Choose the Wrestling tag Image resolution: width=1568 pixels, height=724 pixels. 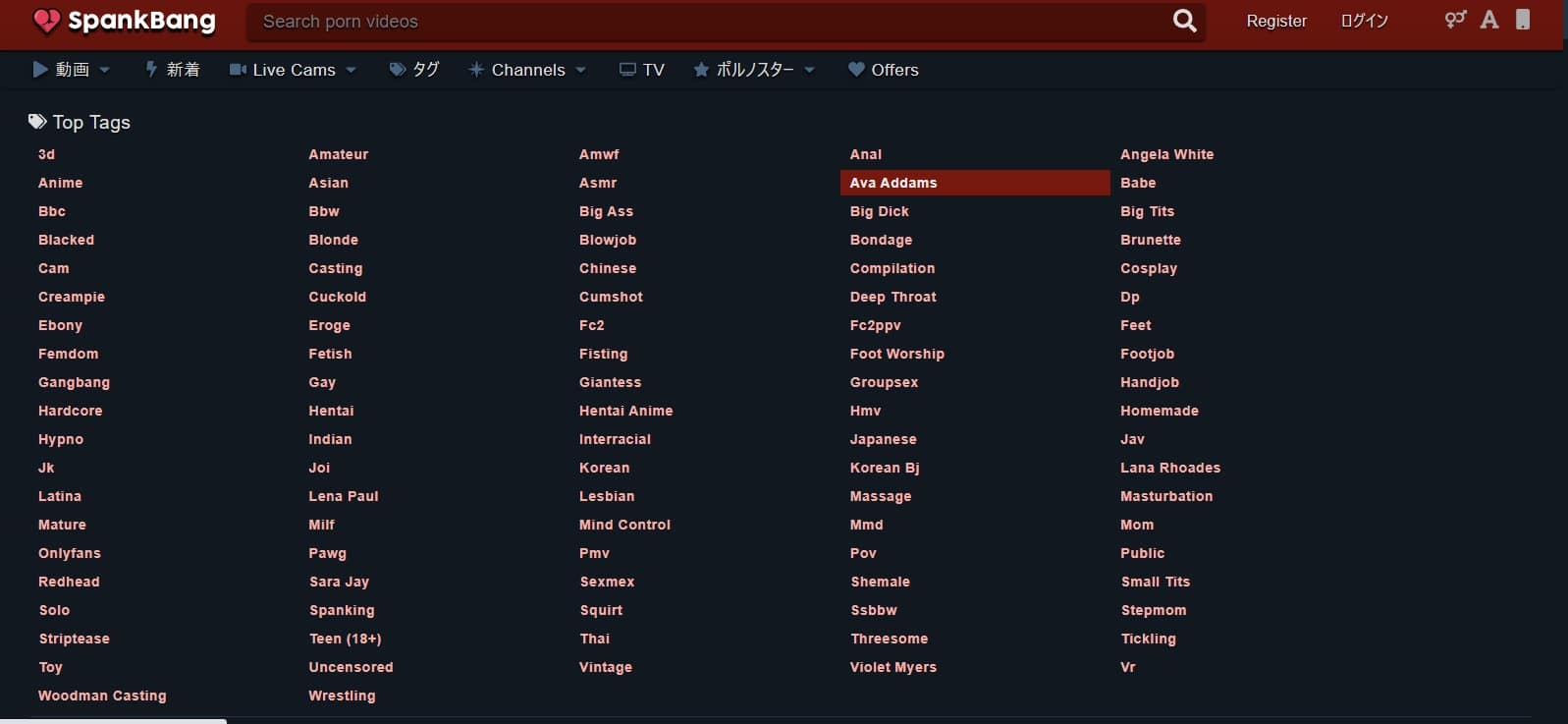(342, 696)
